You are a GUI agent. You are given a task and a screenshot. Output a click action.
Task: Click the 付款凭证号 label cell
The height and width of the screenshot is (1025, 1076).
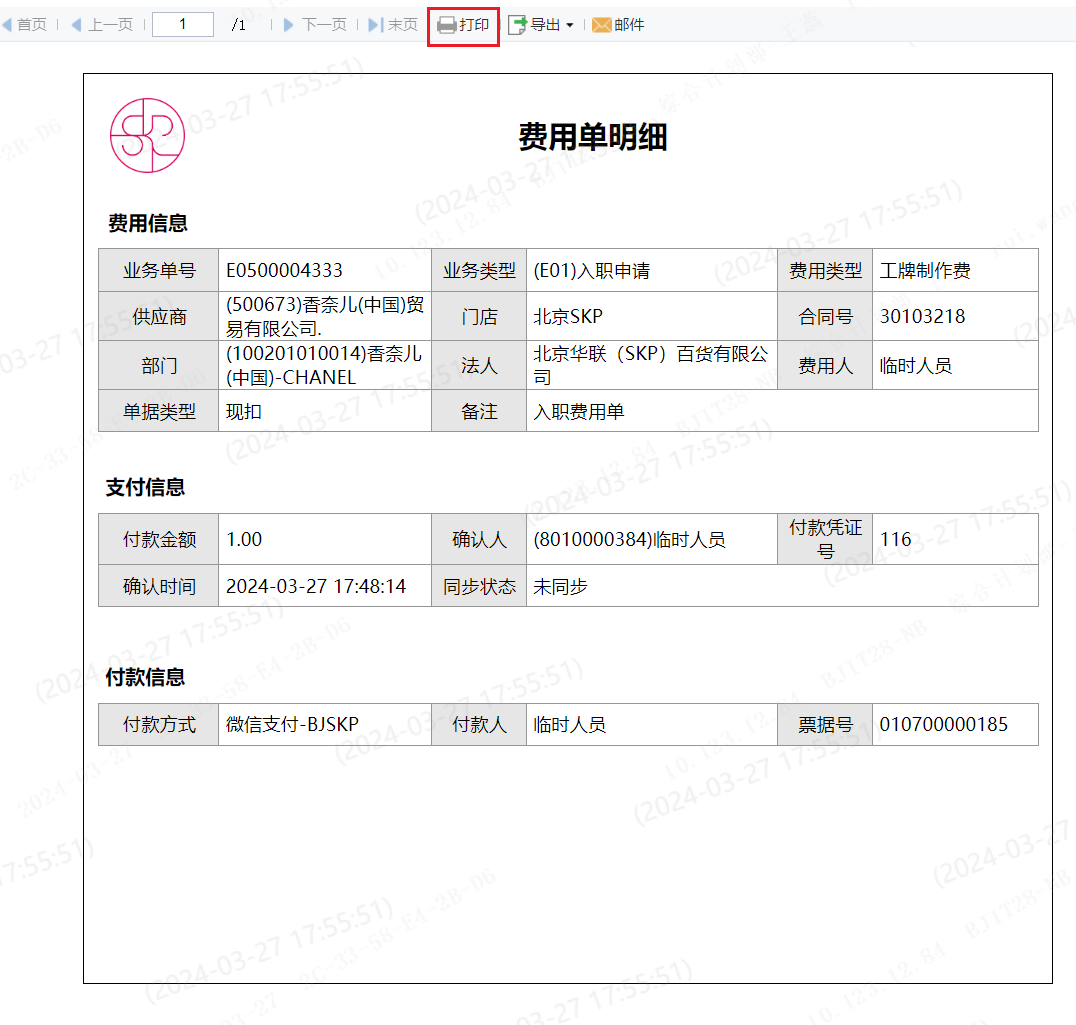(x=826, y=539)
